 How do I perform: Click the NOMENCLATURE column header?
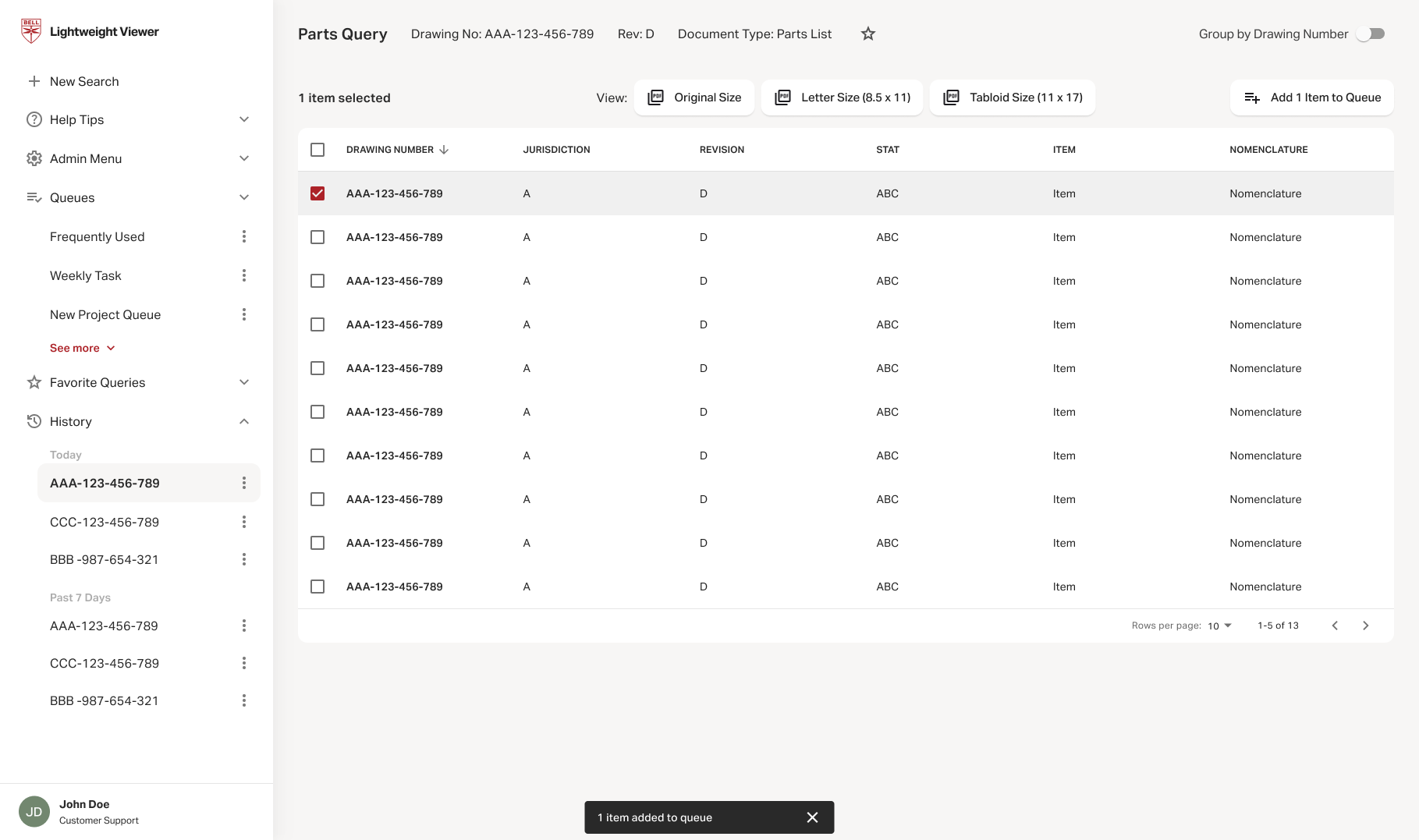coord(1268,150)
